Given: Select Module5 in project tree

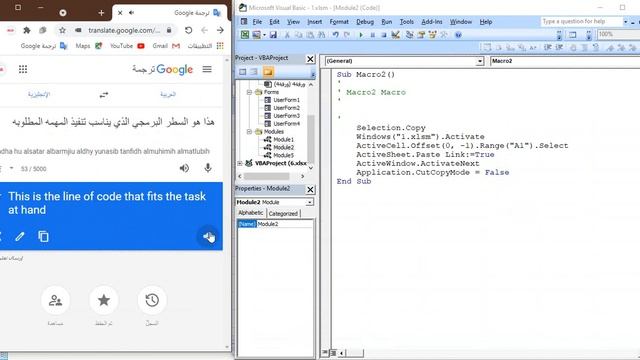Looking at the screenshot, I should [x=283, y=155].
